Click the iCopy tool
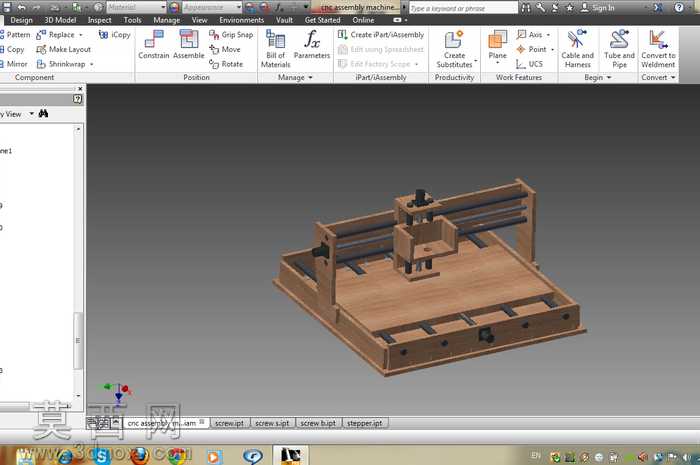The image size is (700, 465). tap(115, 34)
